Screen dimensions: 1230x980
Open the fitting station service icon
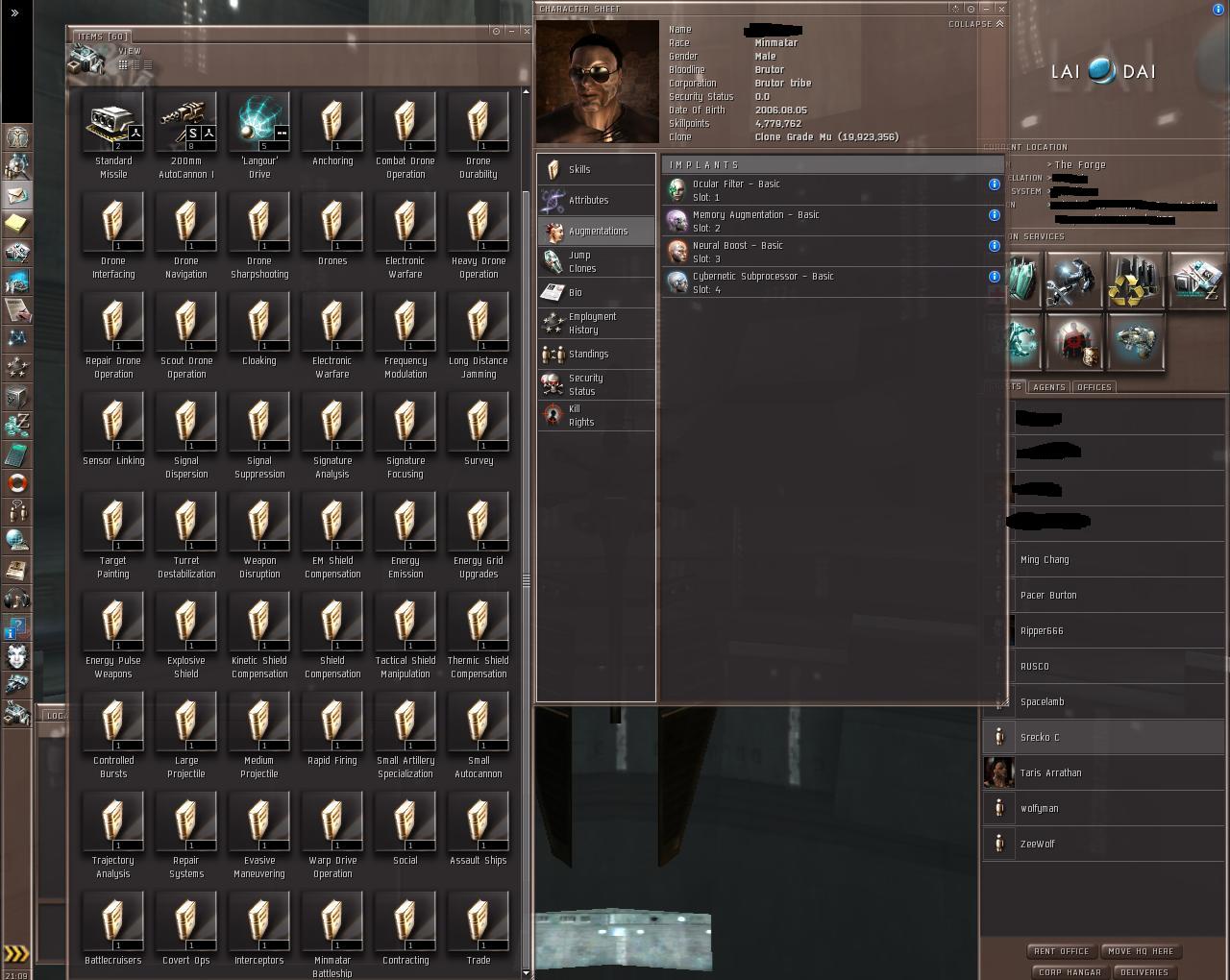tap(1135, 342)
